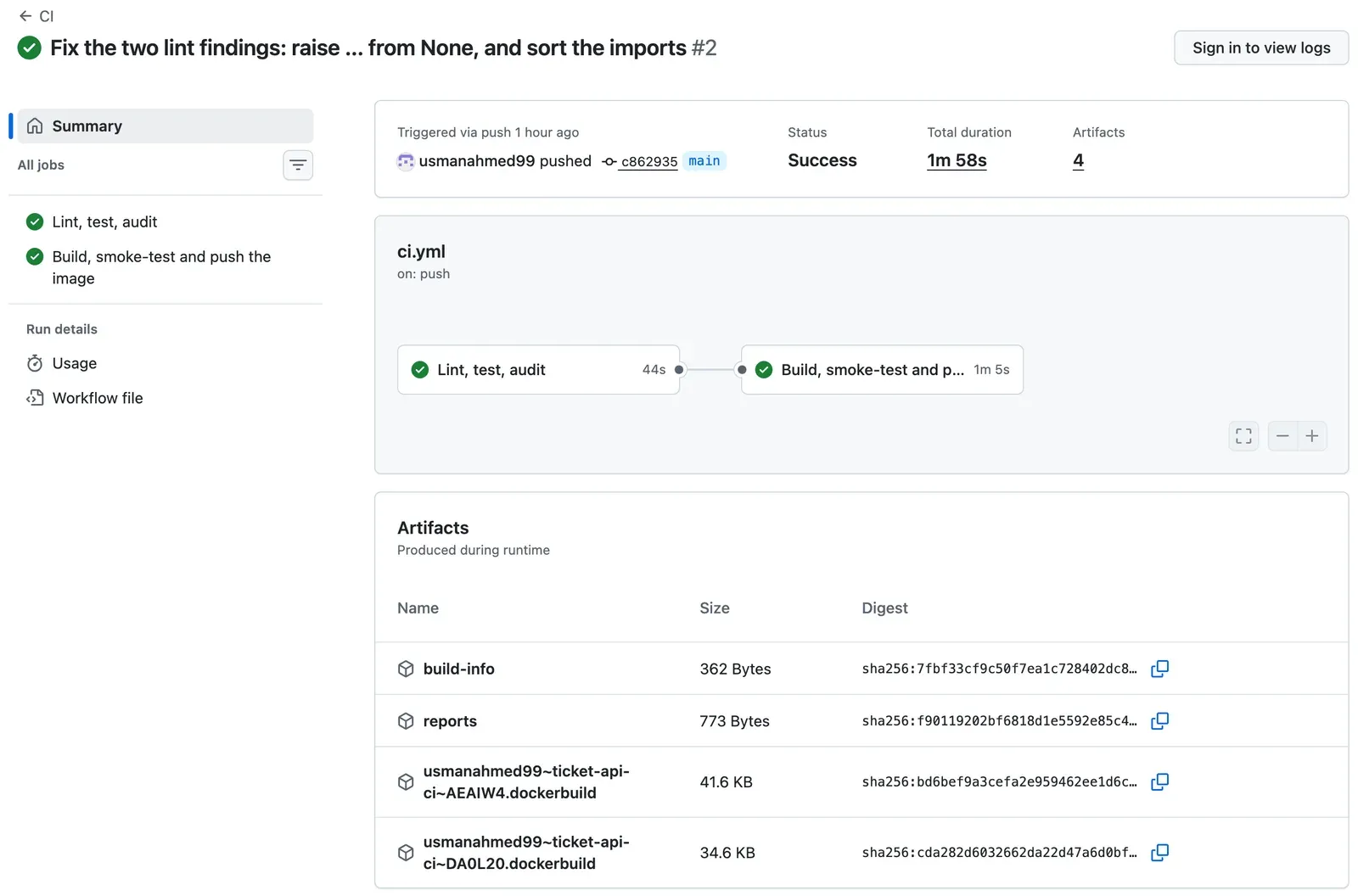Screen dimensions: 1358x896
Task: Copy the DA0L20.dockerbuild digest
Action: coord(1159,853)
